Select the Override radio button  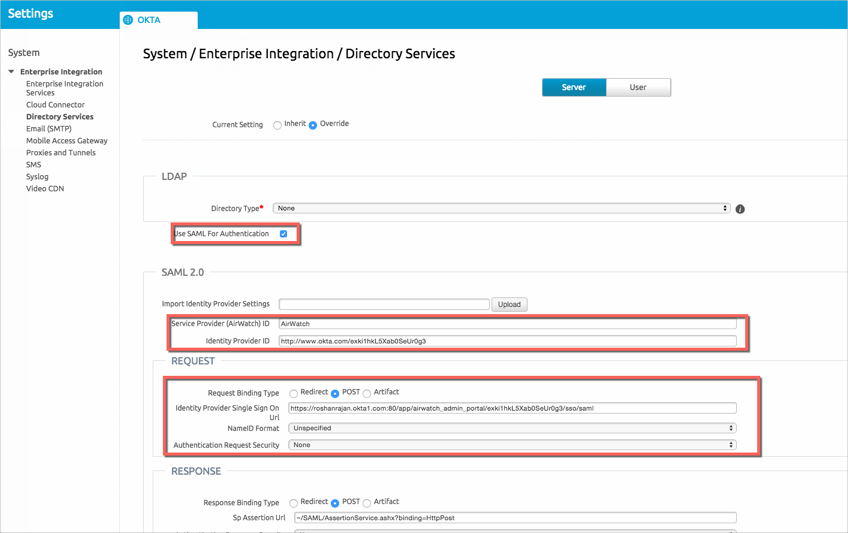313,125
